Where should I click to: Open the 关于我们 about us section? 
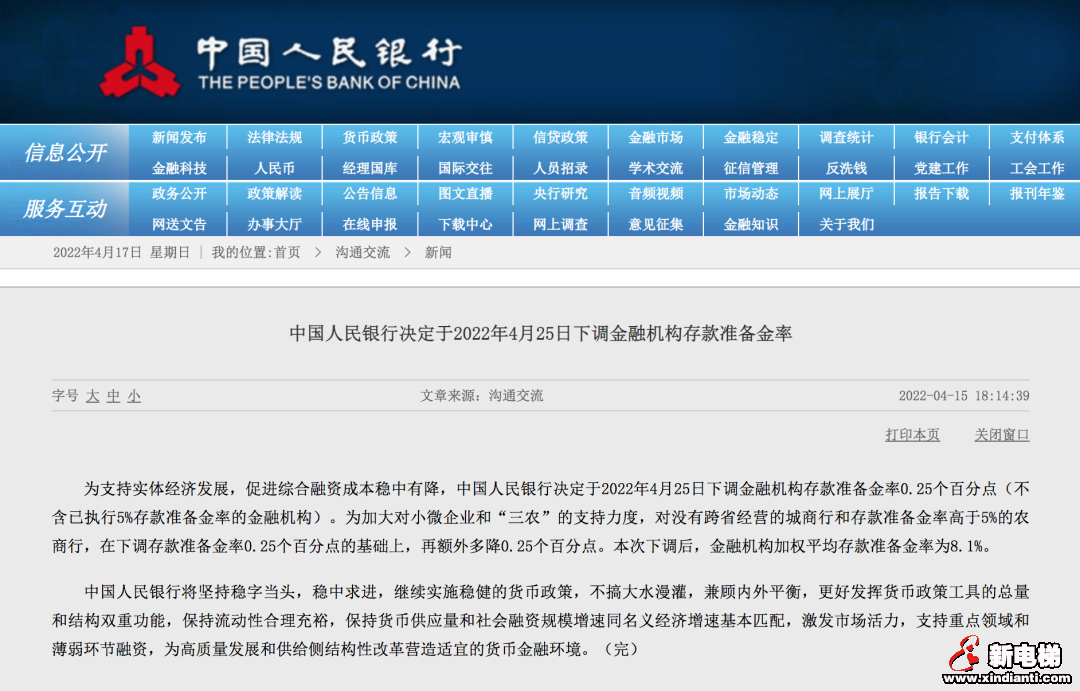coord(846,223)
